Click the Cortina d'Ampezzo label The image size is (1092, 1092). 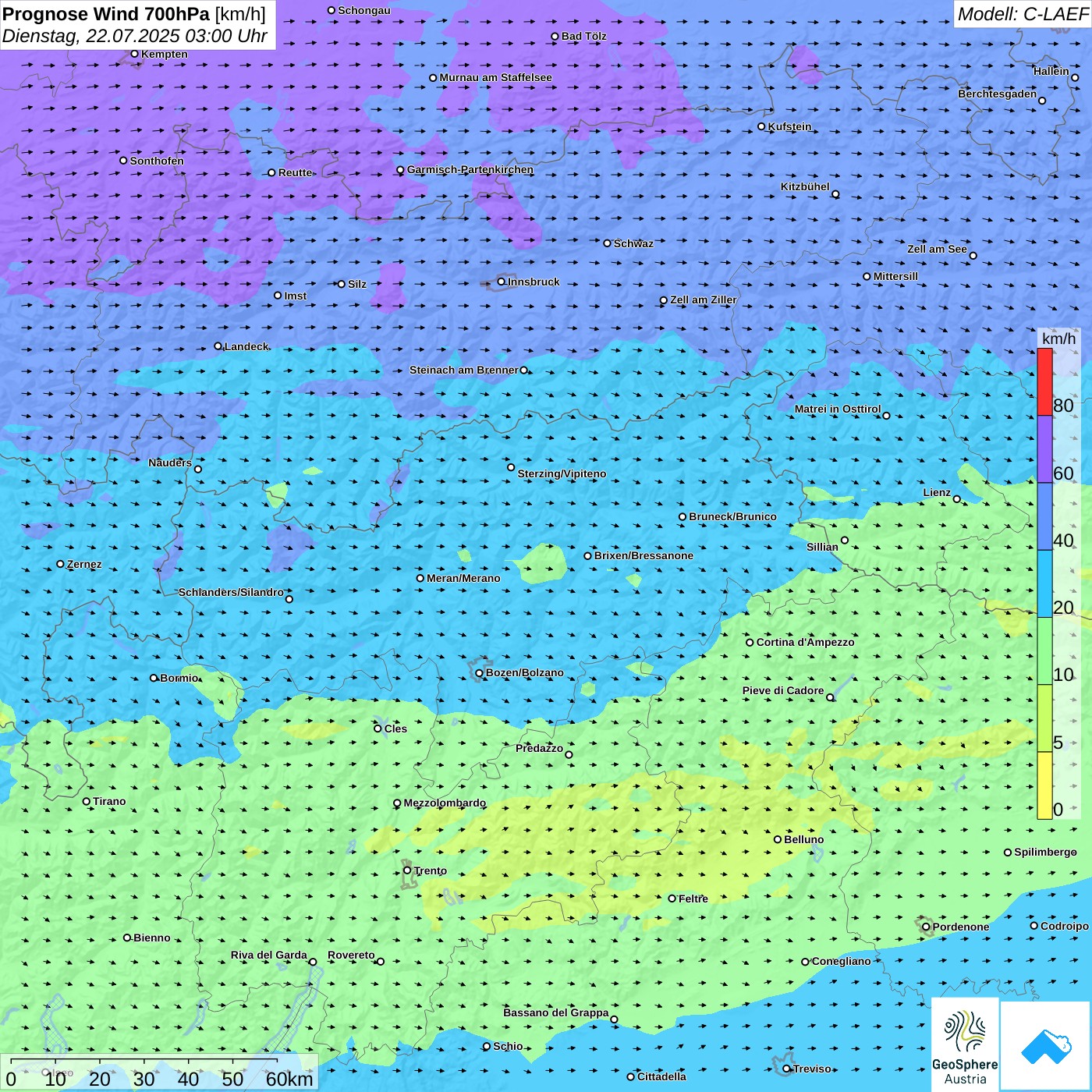coord(805,642)
